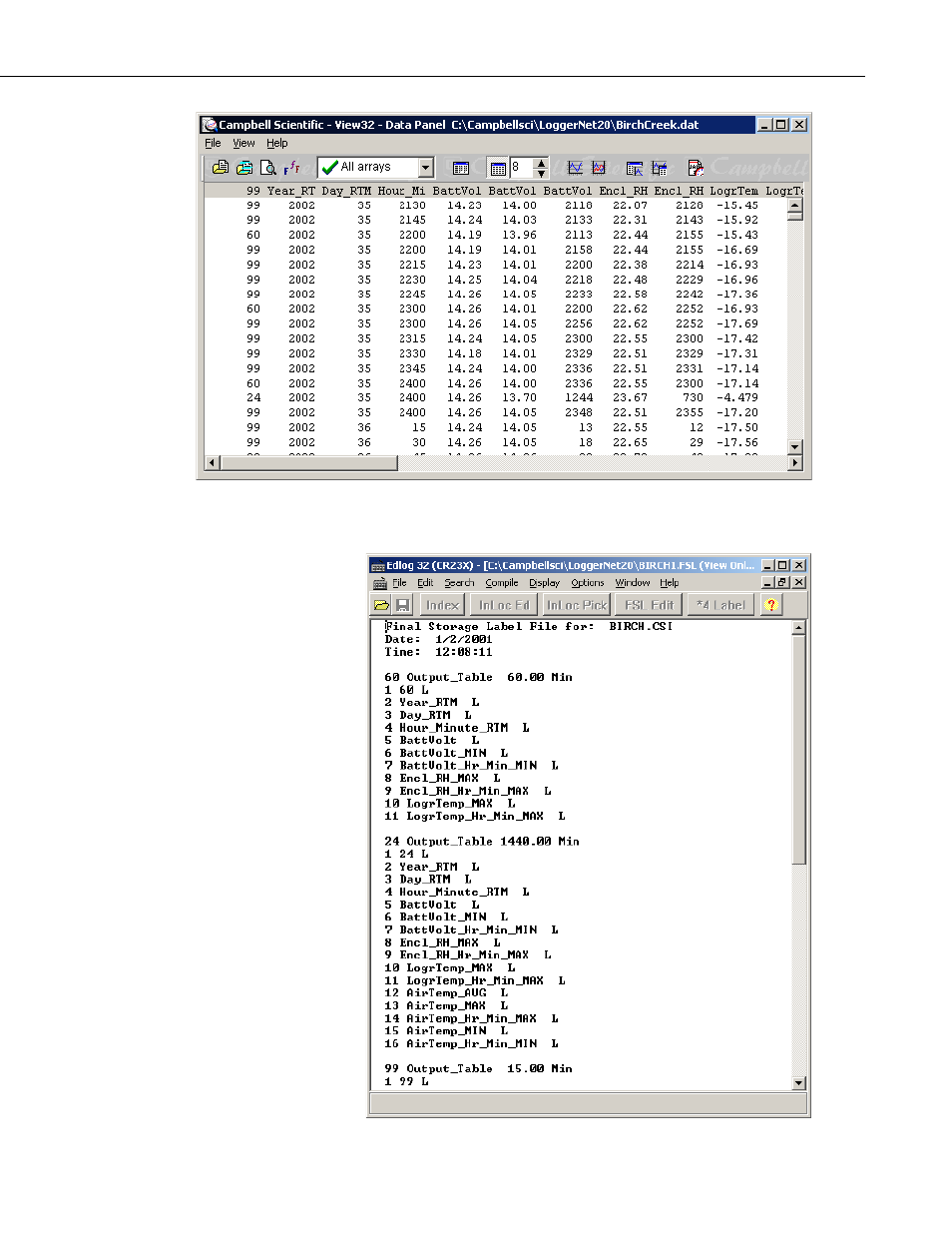Restore the inner Edlog document window
This screenshot has width=952, height=1233.
pyautogui.click(x=782, y=583)
